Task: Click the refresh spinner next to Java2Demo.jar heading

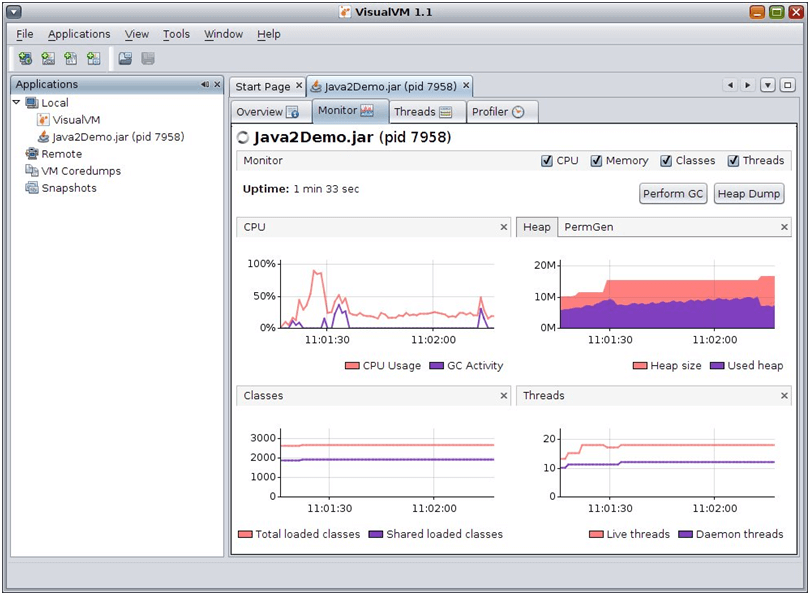Action: (242, 137)
